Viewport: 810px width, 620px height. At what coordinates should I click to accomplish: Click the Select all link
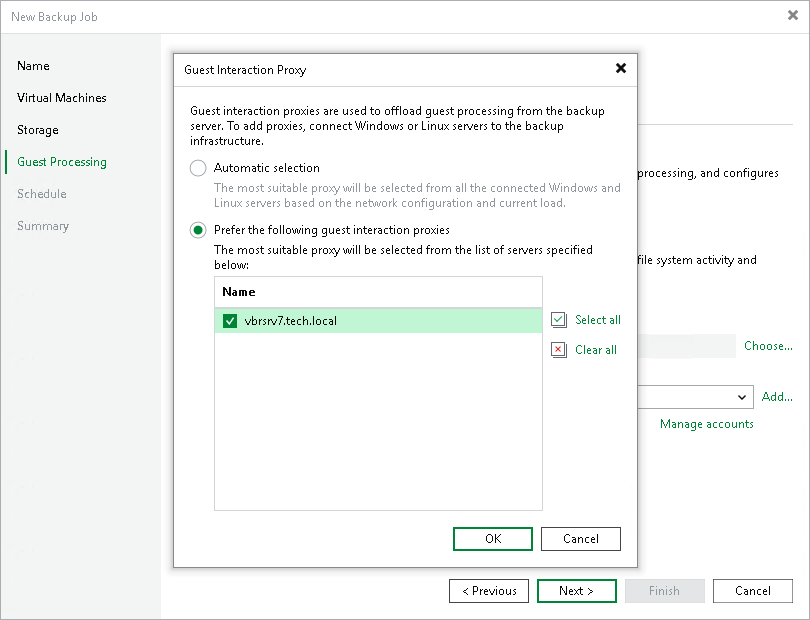(x=598, y=320)
